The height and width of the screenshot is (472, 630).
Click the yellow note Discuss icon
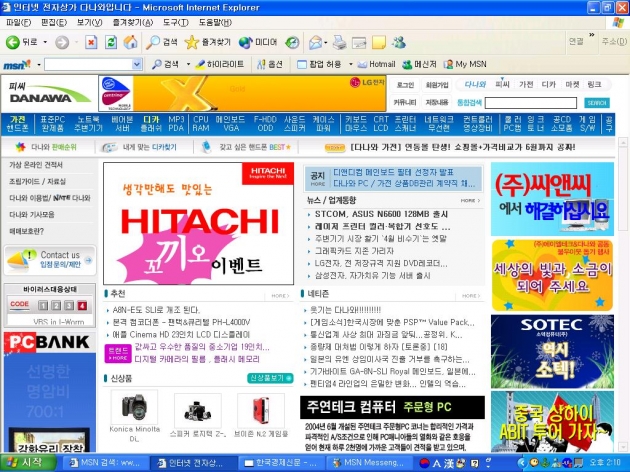378,43
